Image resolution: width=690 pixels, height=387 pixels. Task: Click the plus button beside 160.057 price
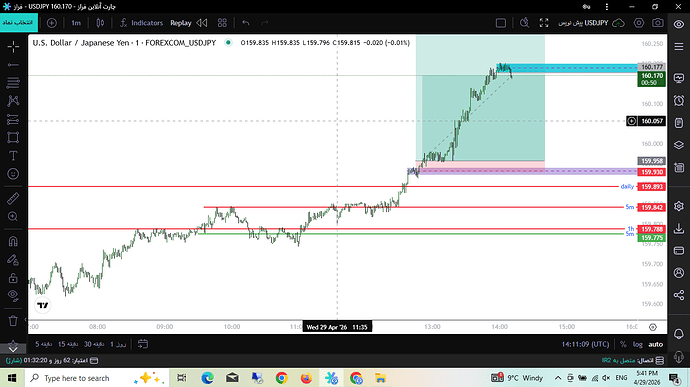click(631, 121)
